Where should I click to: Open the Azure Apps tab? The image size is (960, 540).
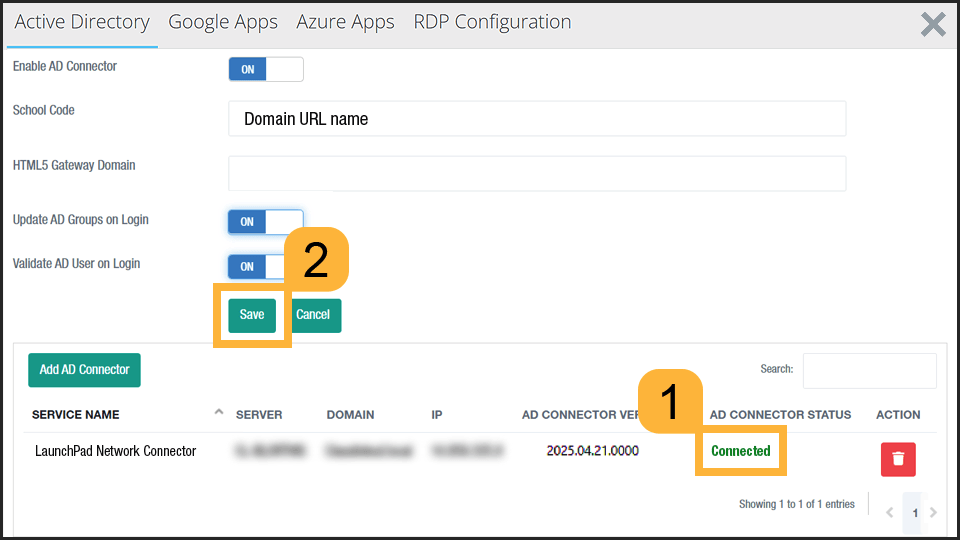345,22
